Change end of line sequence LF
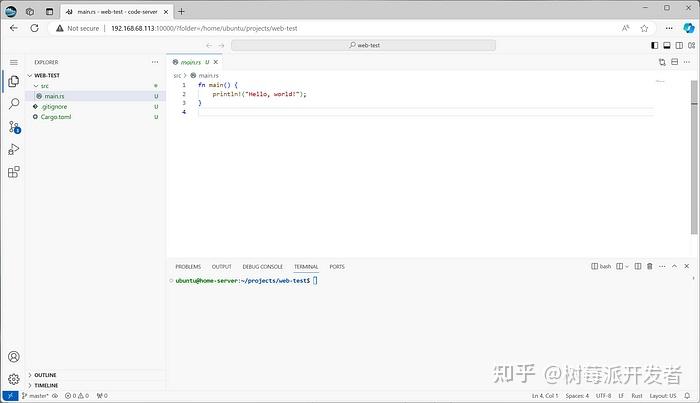This screenshot has height=403, width=700. click(621, 395)
